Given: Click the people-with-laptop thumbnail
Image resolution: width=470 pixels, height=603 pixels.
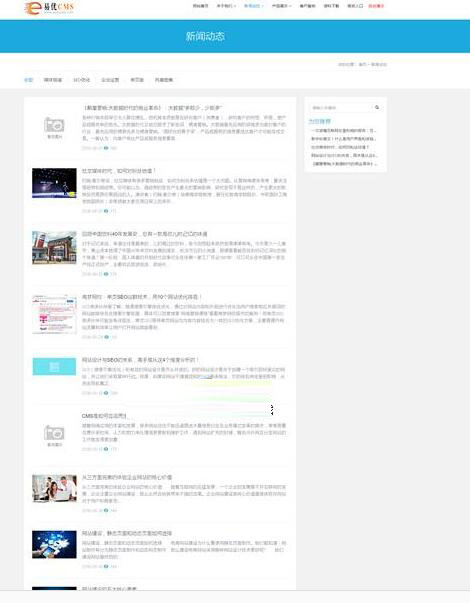Looking at the screenshot, I should coord(54,488).
